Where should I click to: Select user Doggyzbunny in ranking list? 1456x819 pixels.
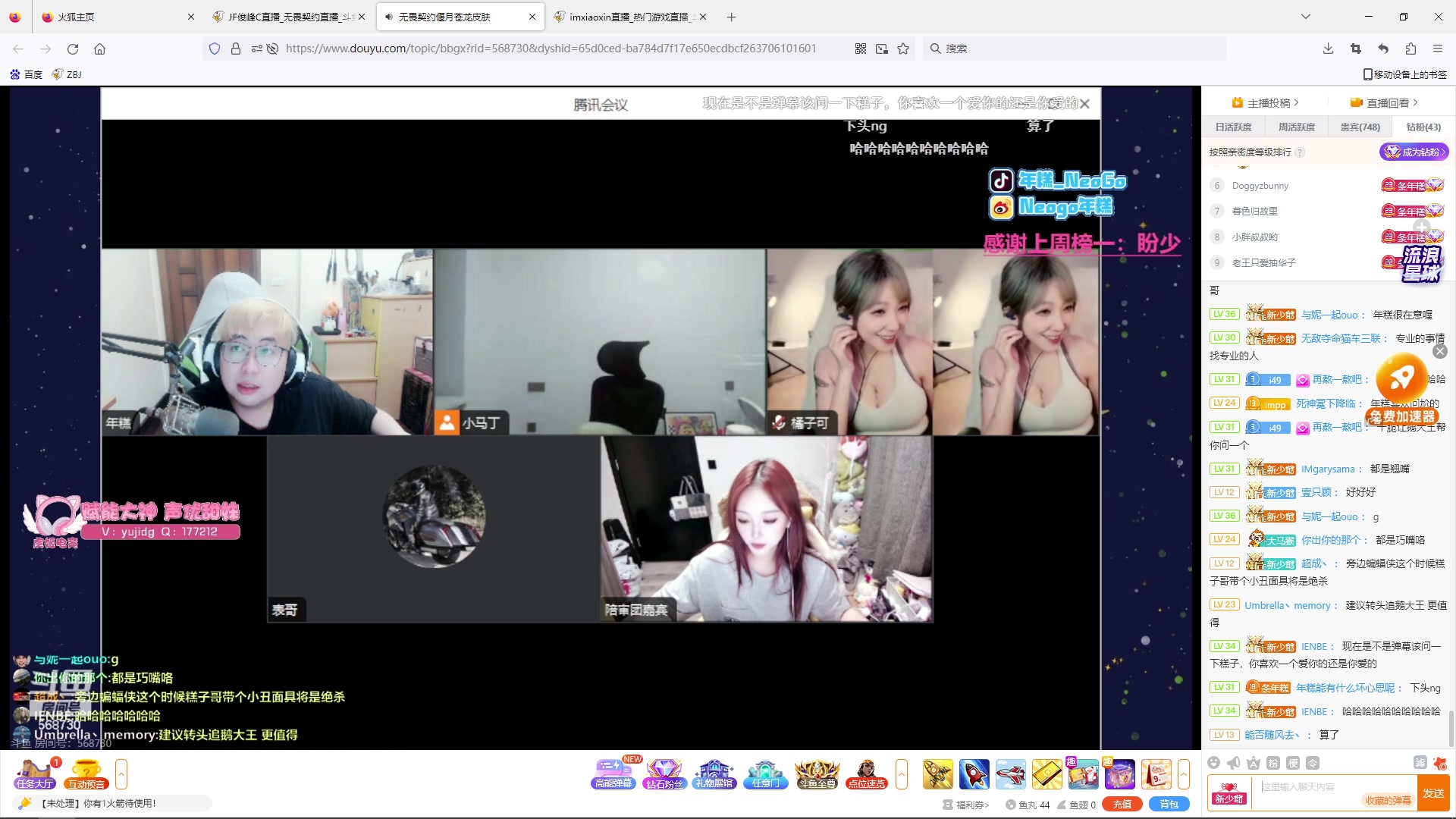(1260, 186)
